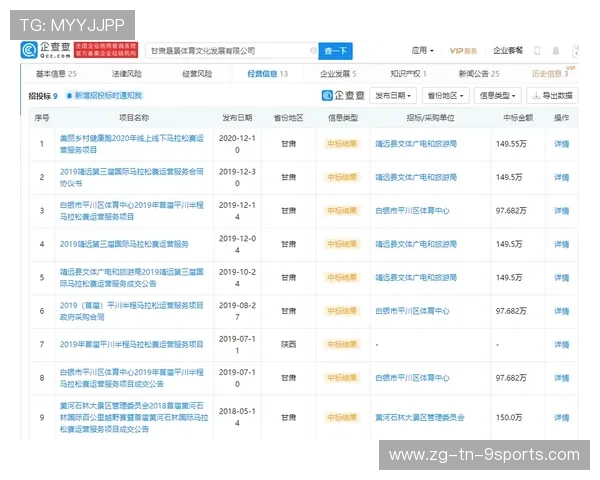The height and width of the screenshot is (480, 600).
Task: Click 详情 for row 6
Action: [561, 311]
